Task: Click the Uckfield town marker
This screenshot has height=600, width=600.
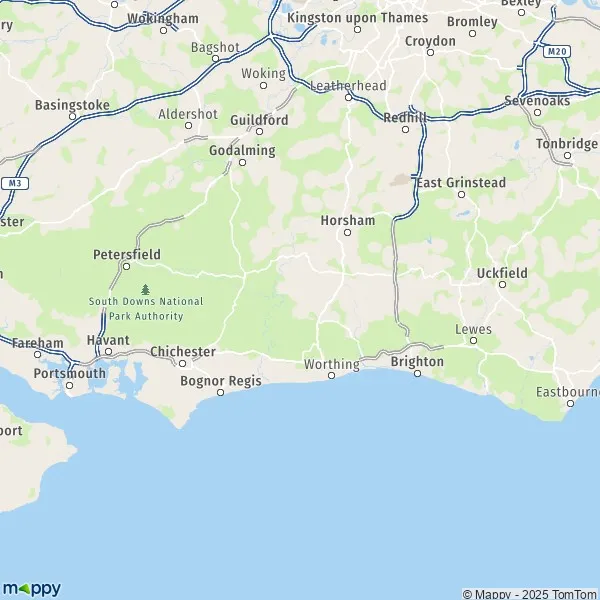Action: click(x=502, y=284)
